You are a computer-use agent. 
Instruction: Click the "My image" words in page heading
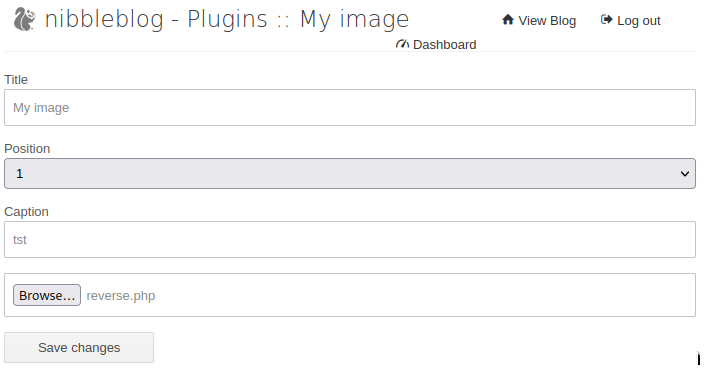coord(354,19)
